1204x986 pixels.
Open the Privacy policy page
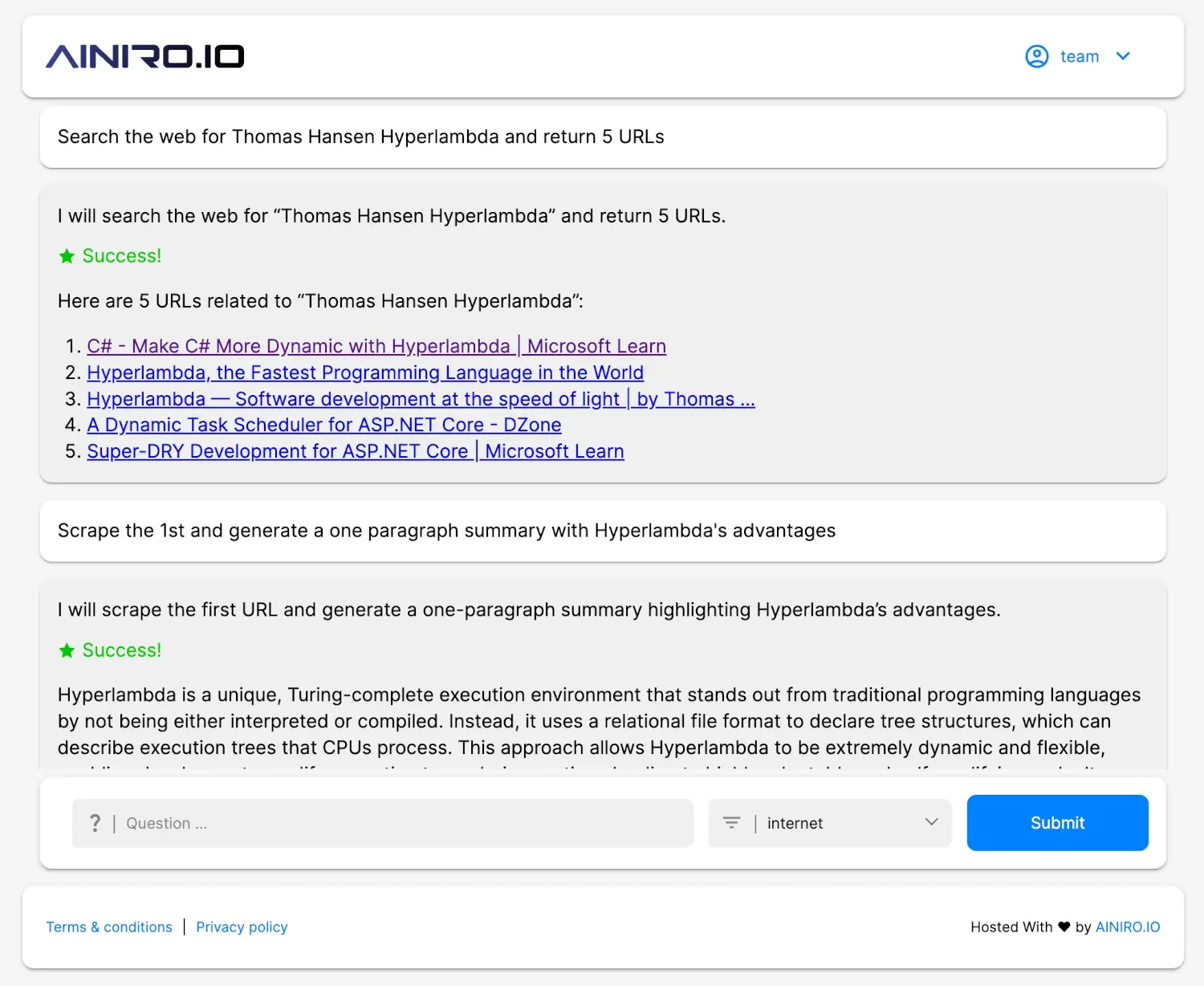(x=242, y=927)
